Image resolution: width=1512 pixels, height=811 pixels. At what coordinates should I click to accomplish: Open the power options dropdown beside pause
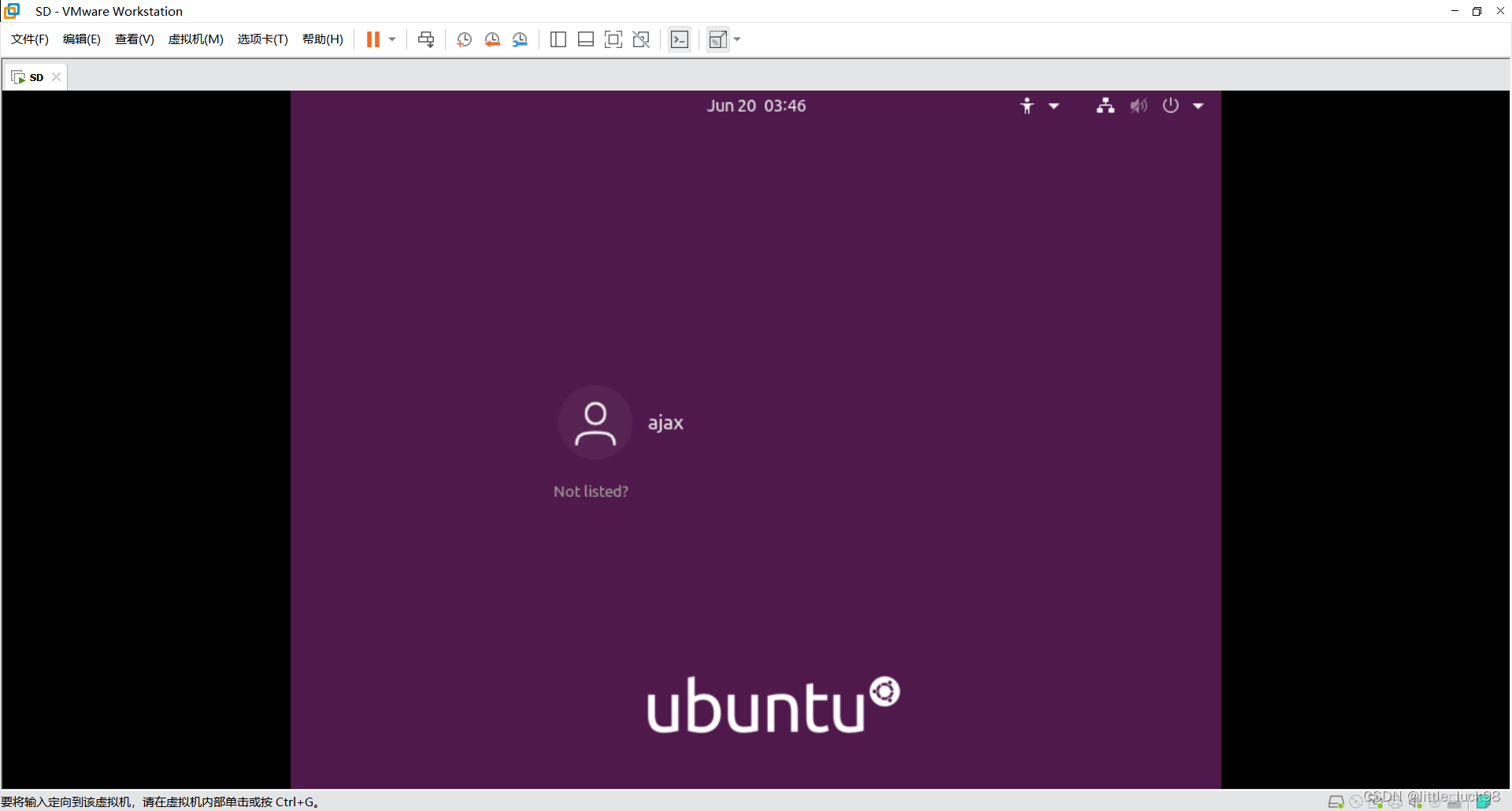click(392, 39)
